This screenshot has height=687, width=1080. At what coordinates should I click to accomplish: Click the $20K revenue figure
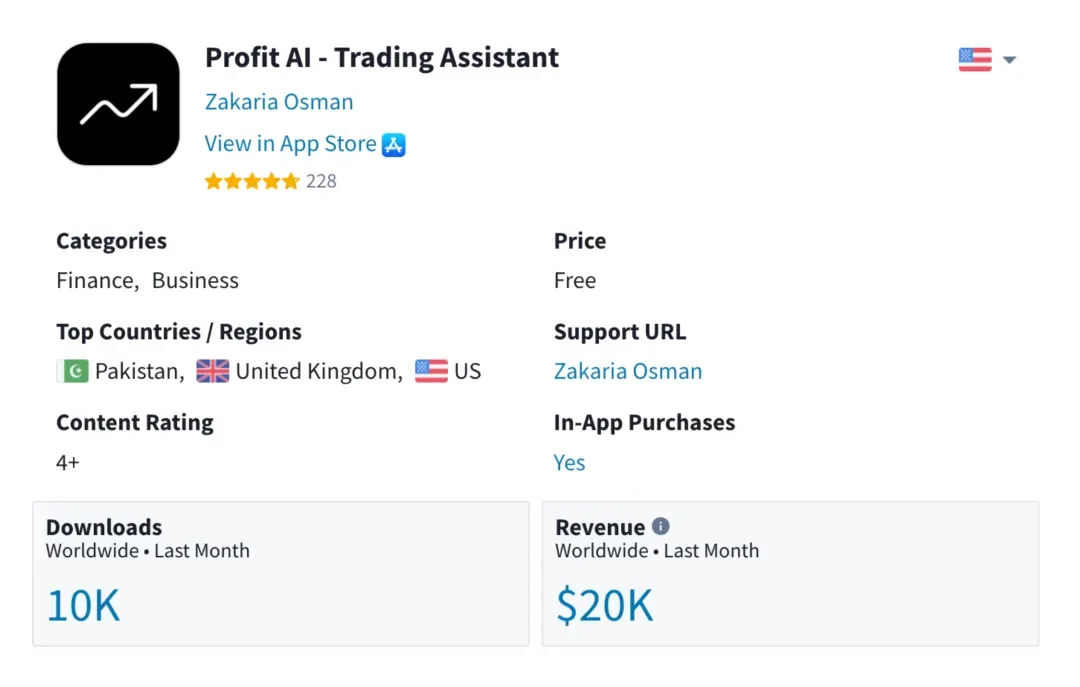(x=604, y=606)
